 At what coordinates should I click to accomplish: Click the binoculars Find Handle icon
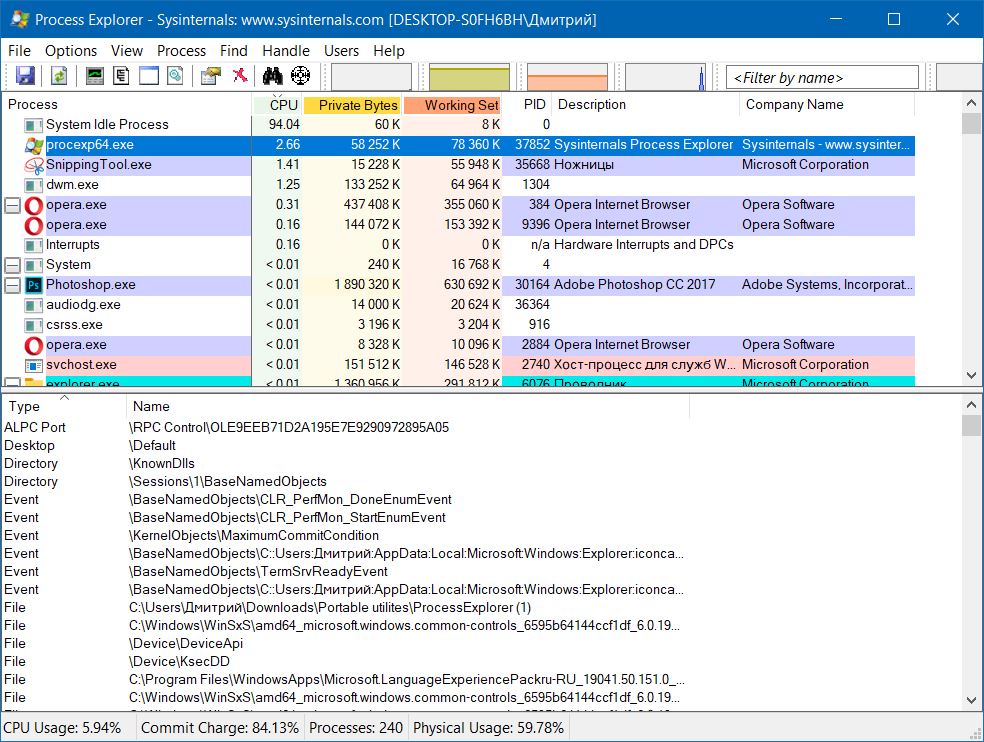click(x=272, y=76)
